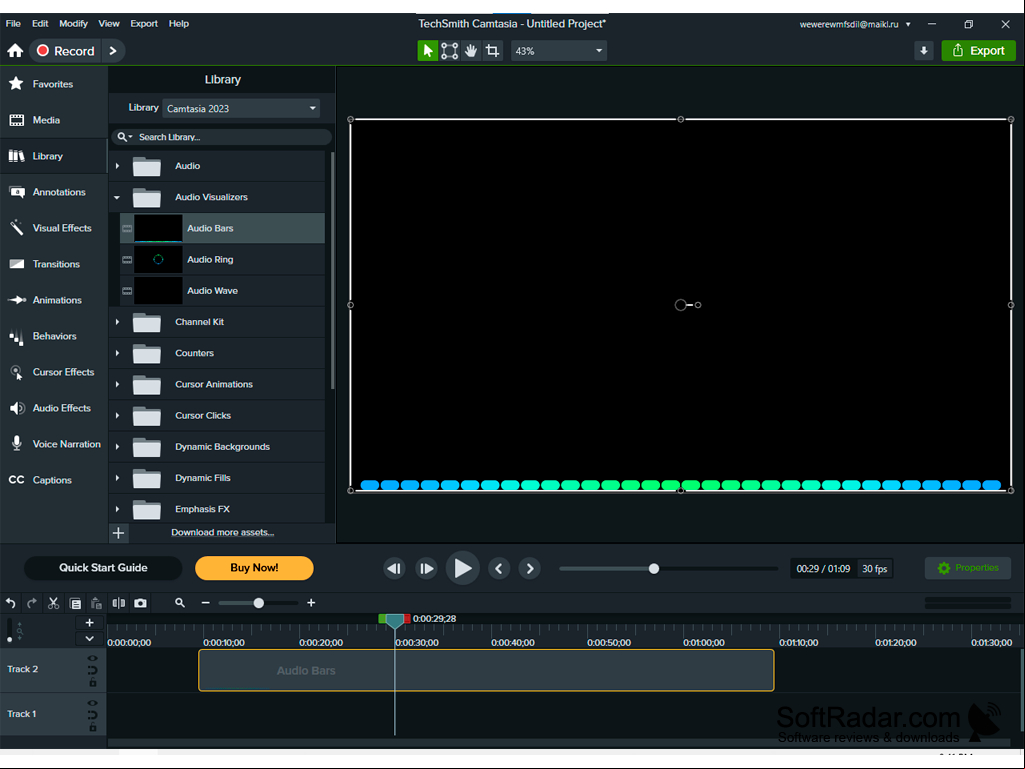The width and height of the screenshot is (1025, 769).
Task: Open the File menu
Action: 13,24
